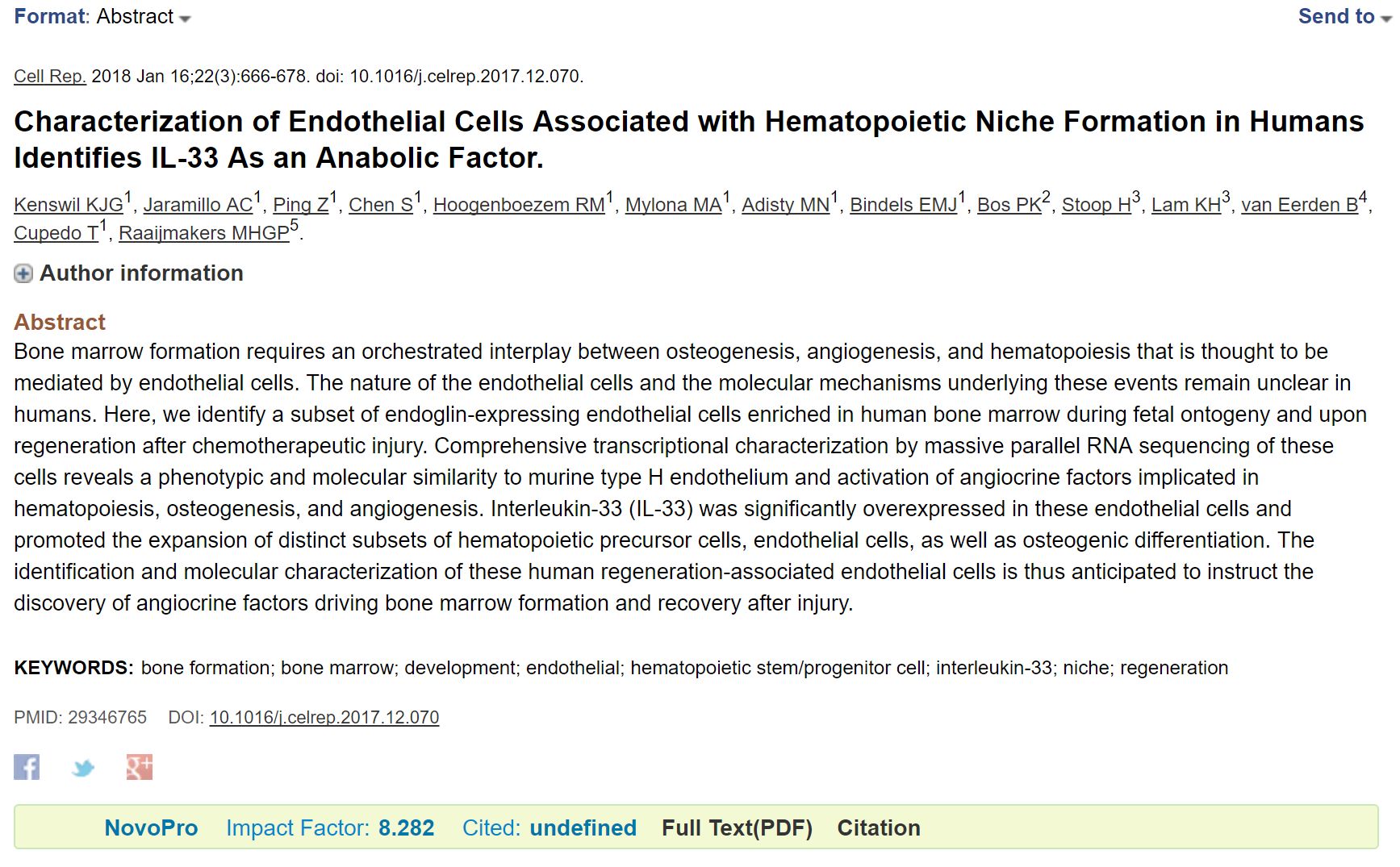Click the Citation button

879,827
